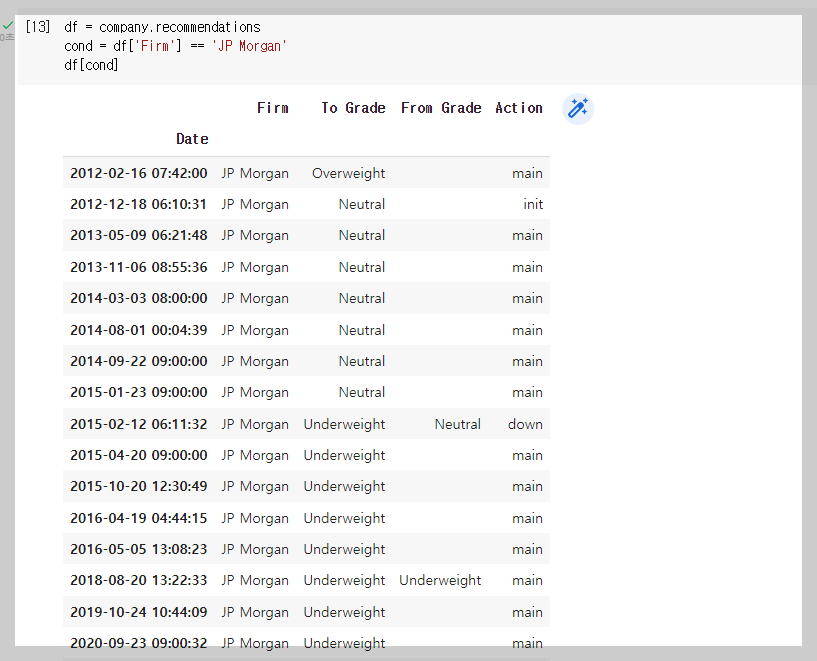Select the date 2014-03-03 08:00:00
This screenshot has height=661, width=817.
coord(139,298)
